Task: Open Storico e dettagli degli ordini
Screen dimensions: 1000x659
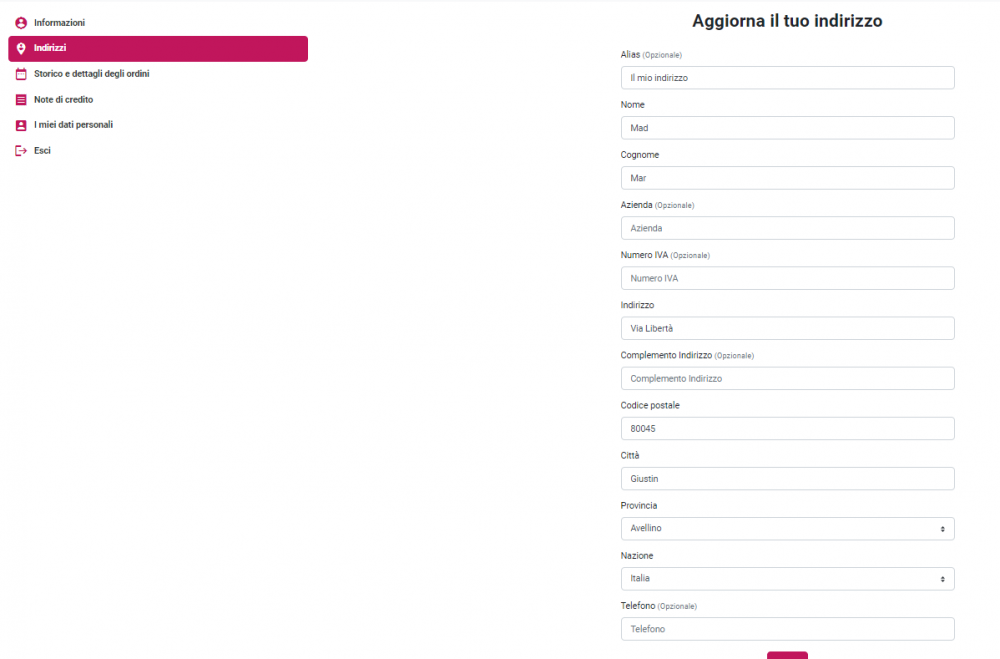Action: click(x=91, y=74)
